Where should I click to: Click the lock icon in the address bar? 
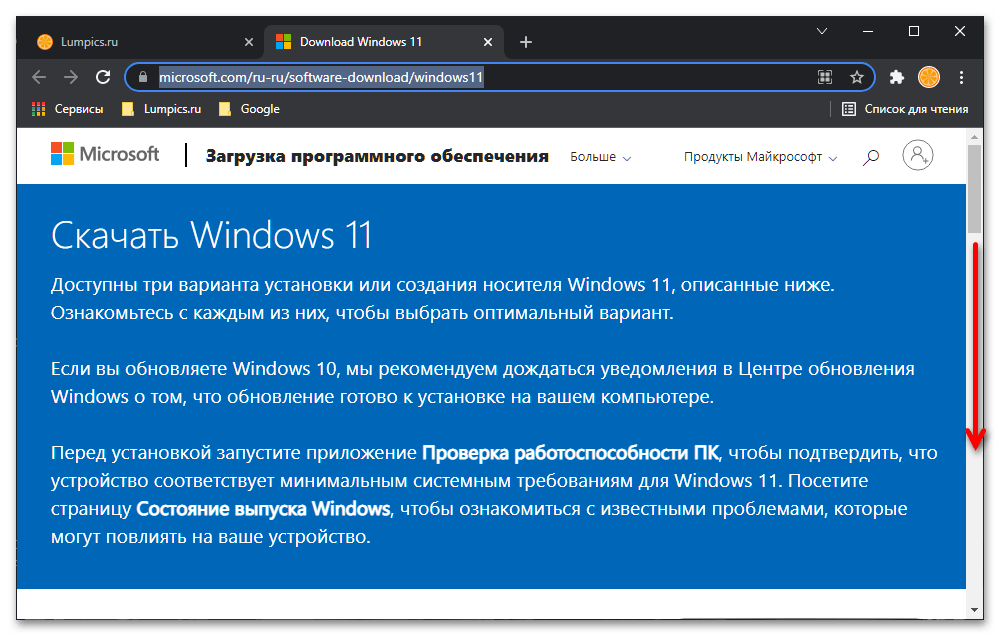pos(142,77)
